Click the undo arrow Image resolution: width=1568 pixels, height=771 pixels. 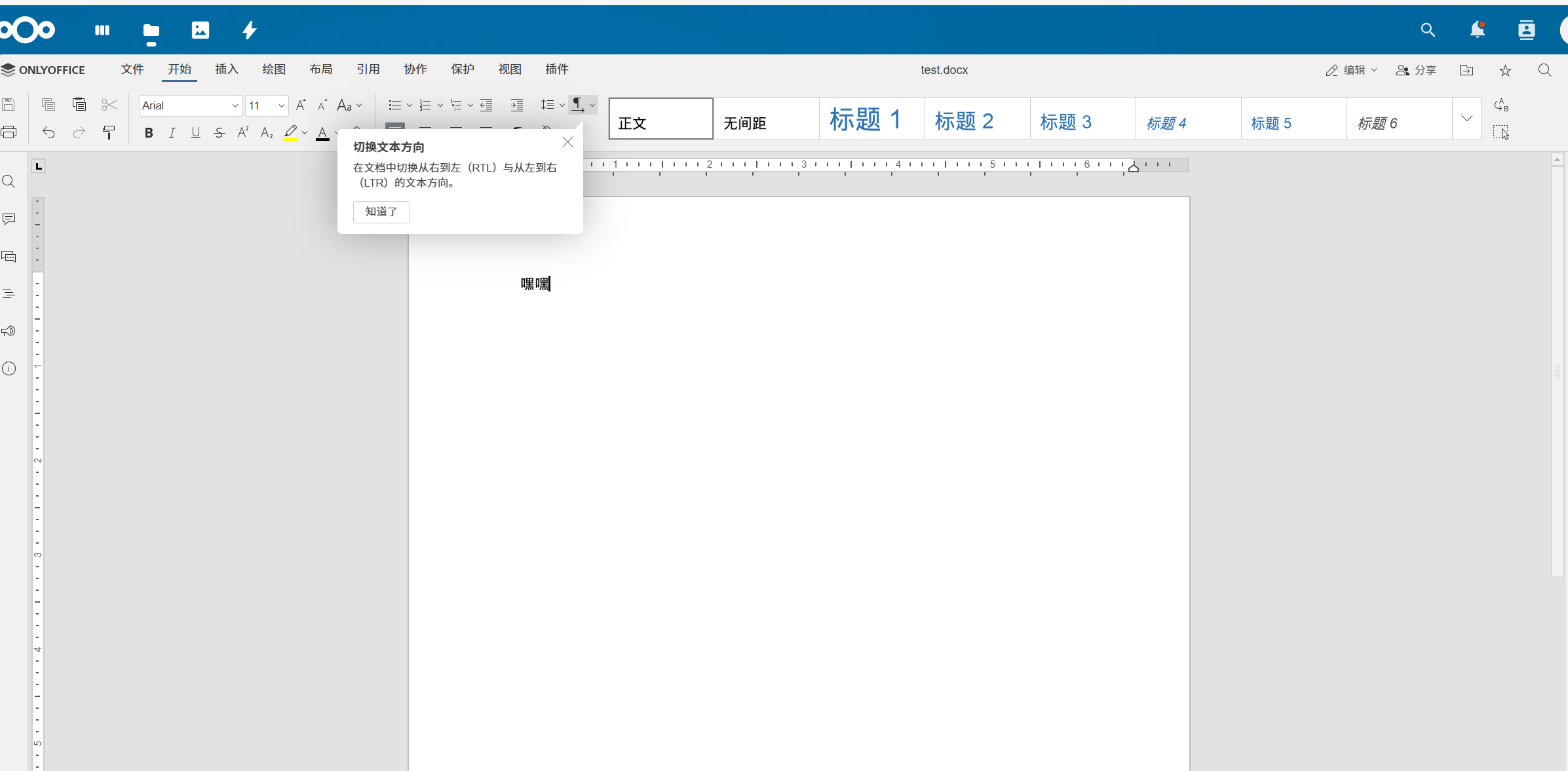coord(48,133)
